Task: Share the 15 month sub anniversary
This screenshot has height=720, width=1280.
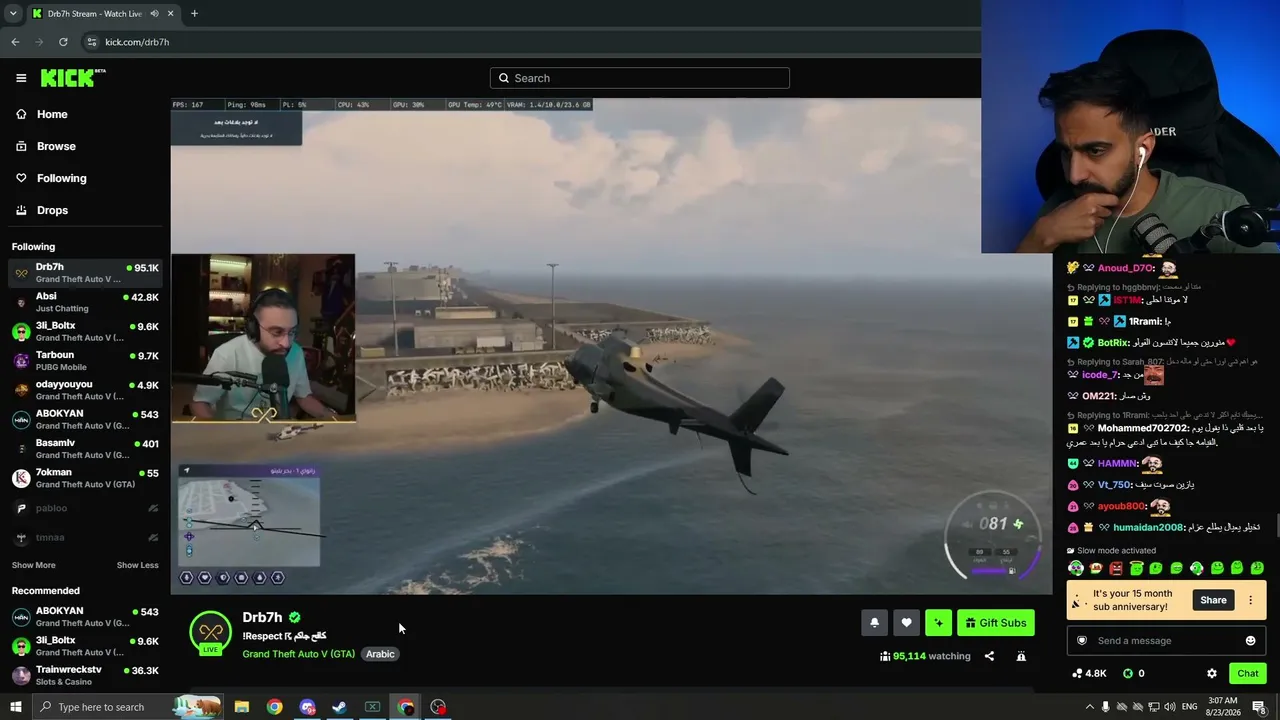Action: (x=1213, y=600)
